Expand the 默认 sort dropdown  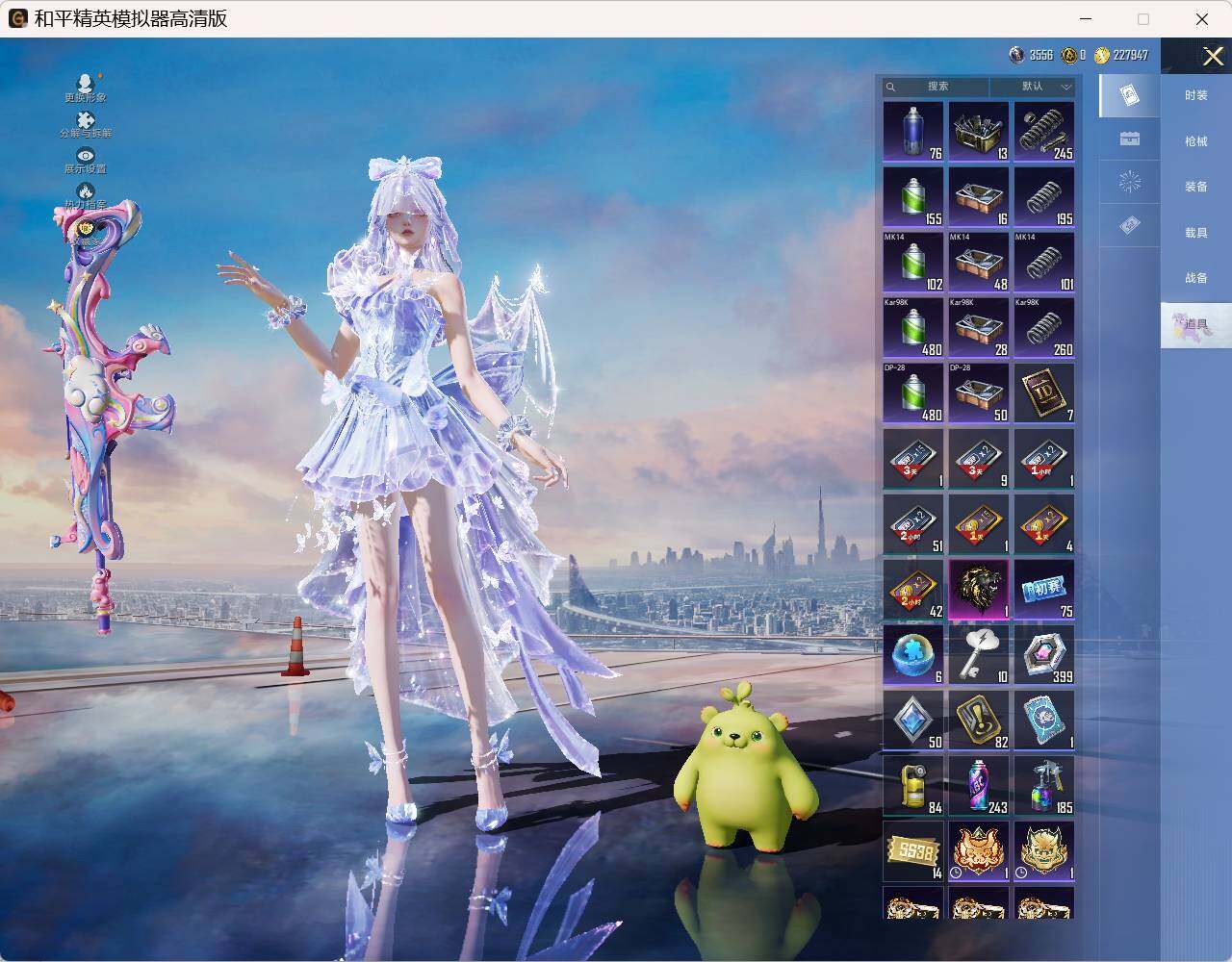click(x=1033, y=87)
